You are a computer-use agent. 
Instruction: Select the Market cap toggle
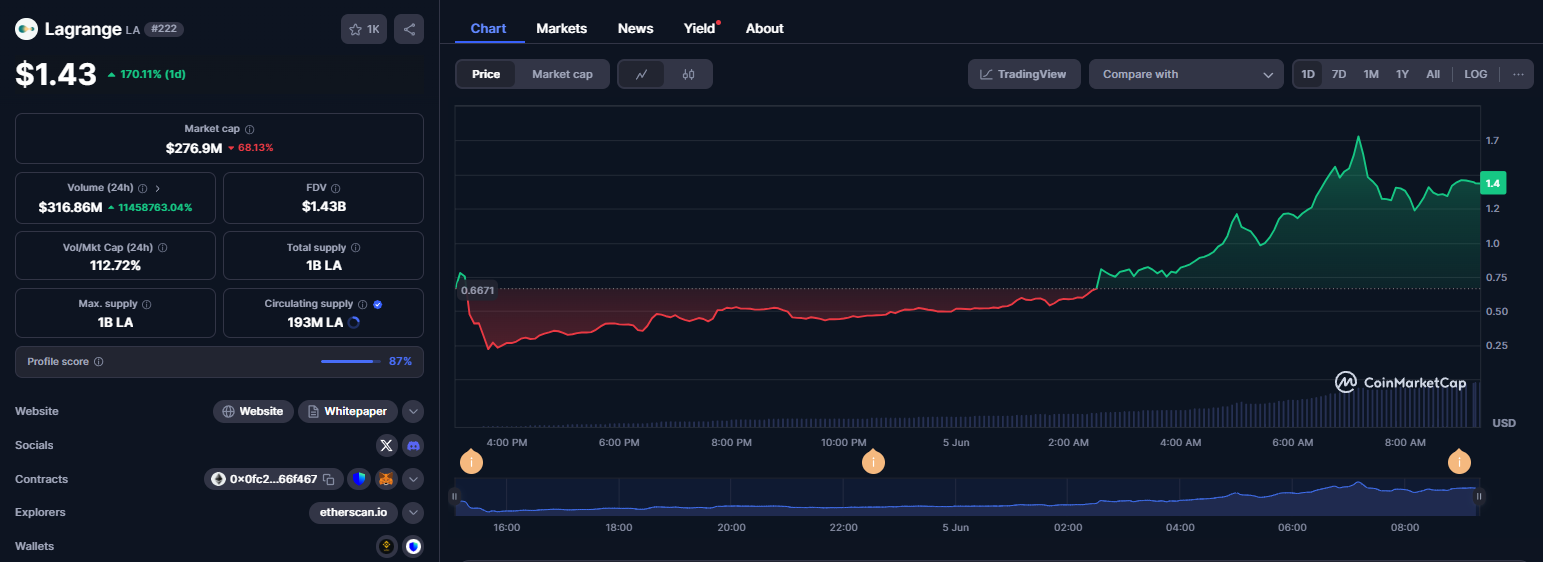pos(562,74)
